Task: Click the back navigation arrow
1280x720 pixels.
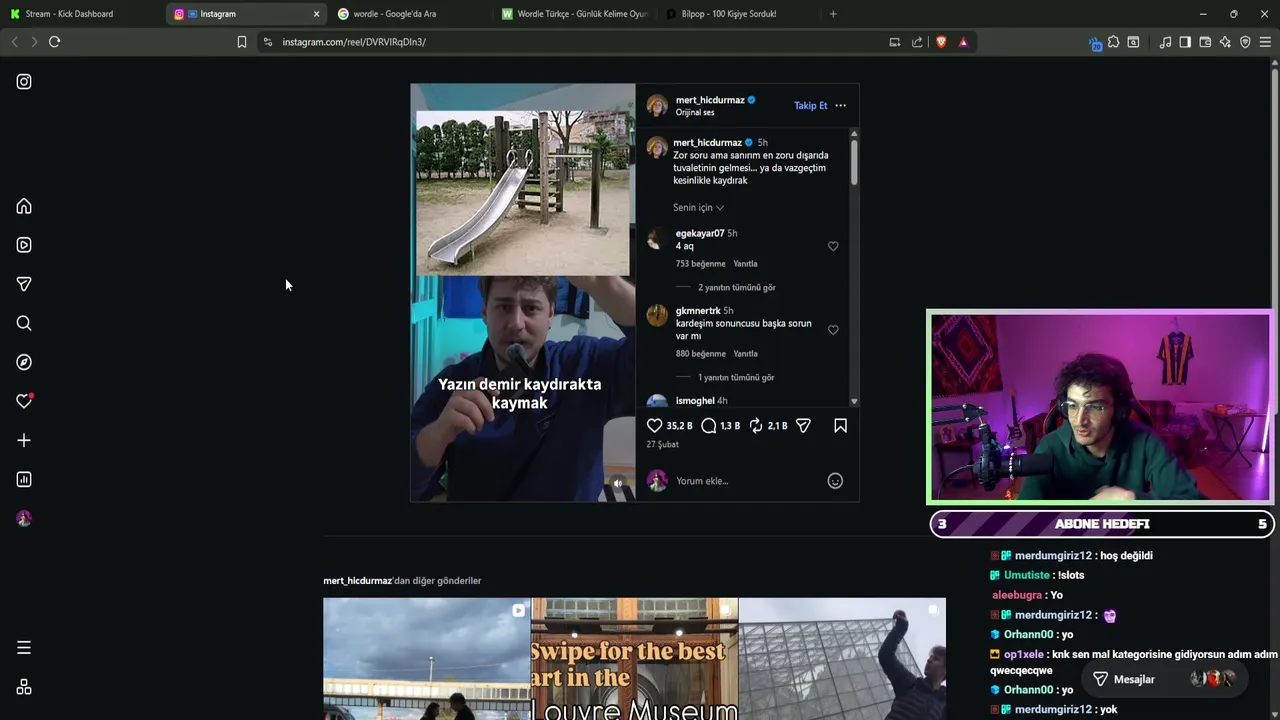Action: click(x=14, y=42)
